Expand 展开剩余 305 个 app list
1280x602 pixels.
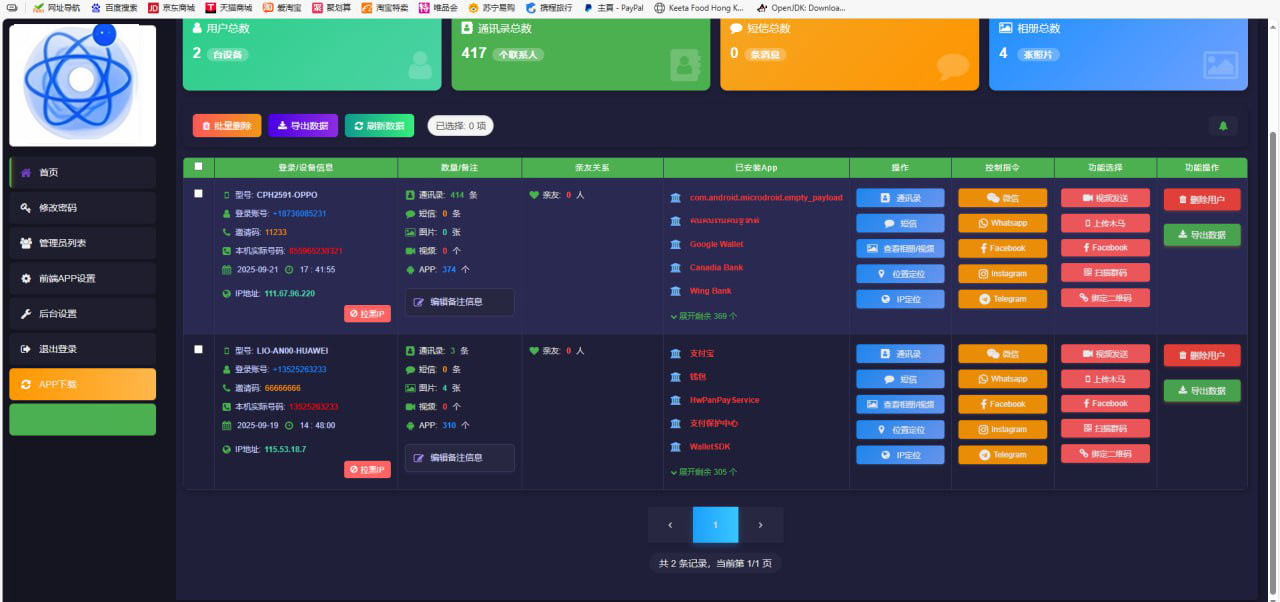704,472
